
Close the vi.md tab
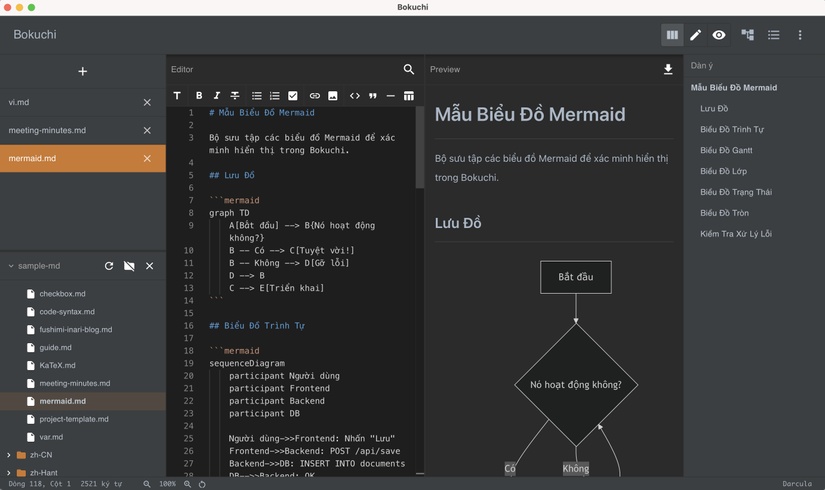(x=147, y=103)
